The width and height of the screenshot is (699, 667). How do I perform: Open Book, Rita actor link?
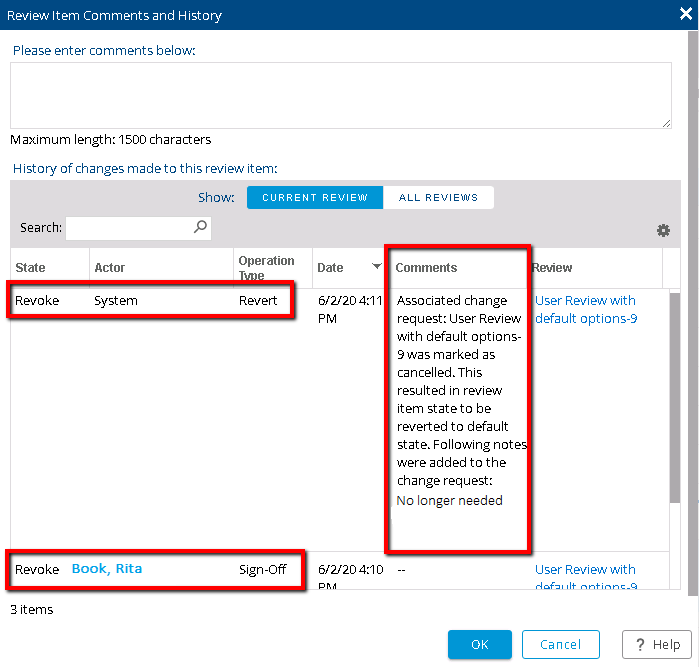coord(107,569)
